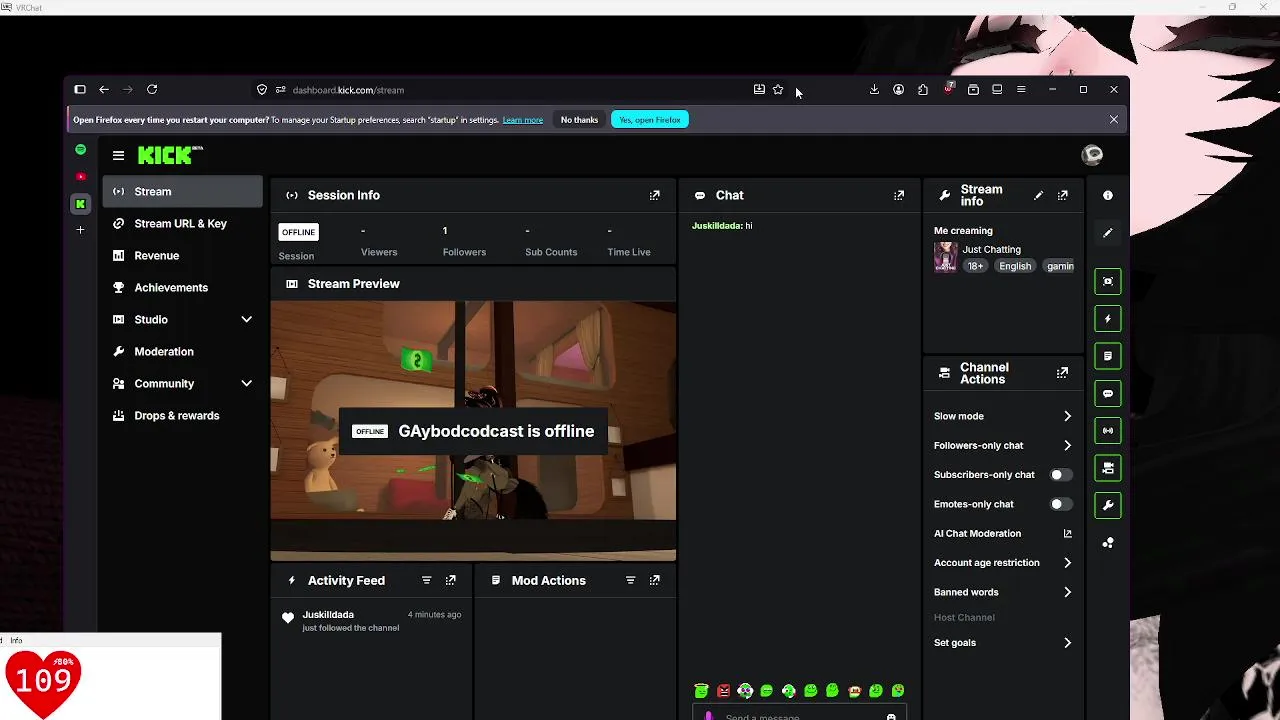Click the Send a message field

(798, 715)
